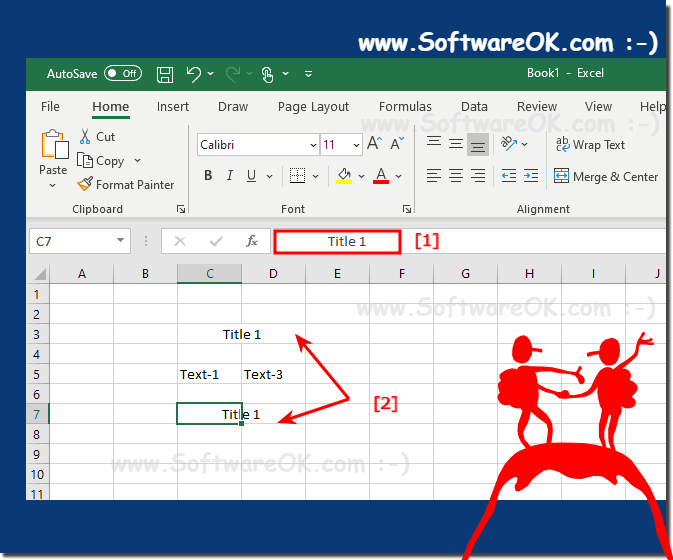Switch to the Data tab
The image size is (673, 560).
point(474,106)
